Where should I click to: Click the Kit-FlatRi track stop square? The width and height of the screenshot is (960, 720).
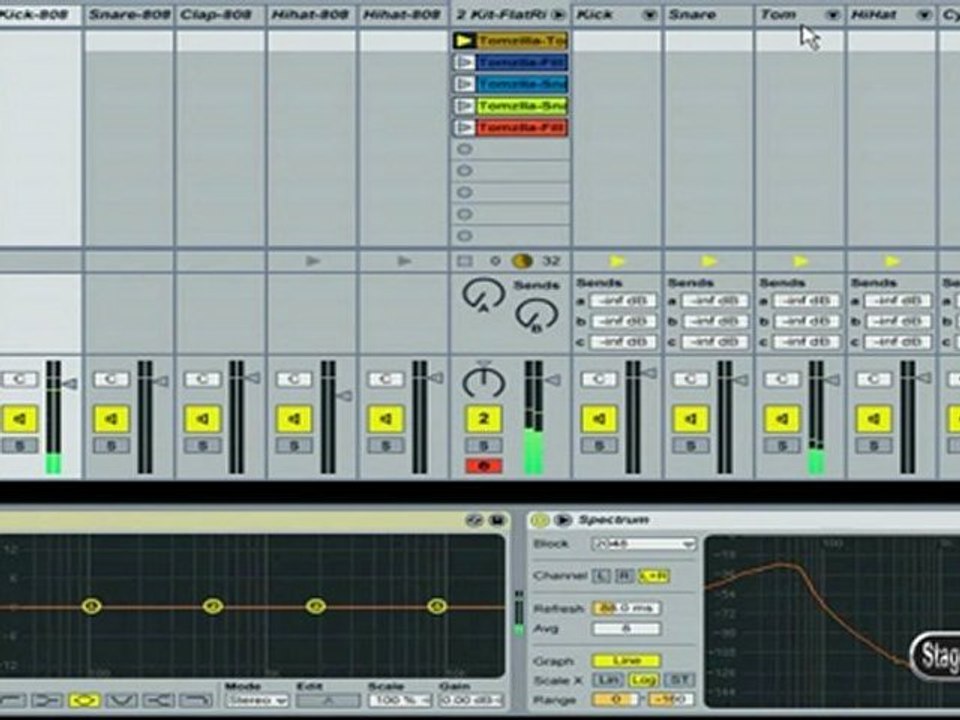tap(465, 261)
